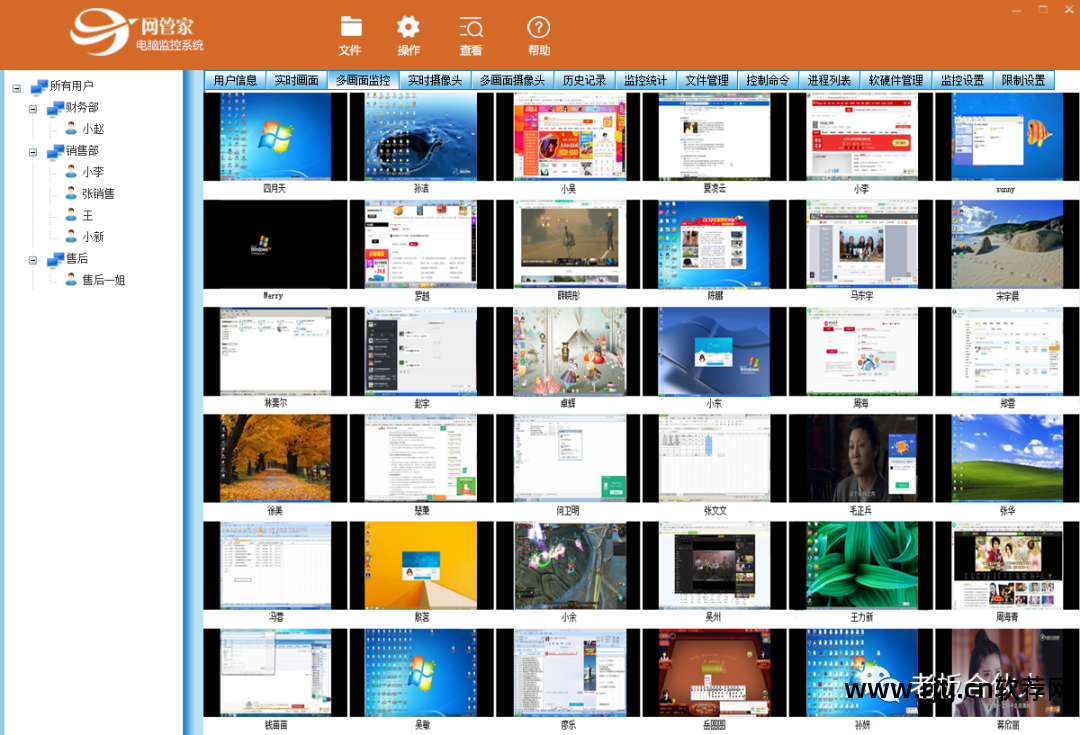Open the 文件管理 tab
The image size is (1080, 735).
coord(707,80)
